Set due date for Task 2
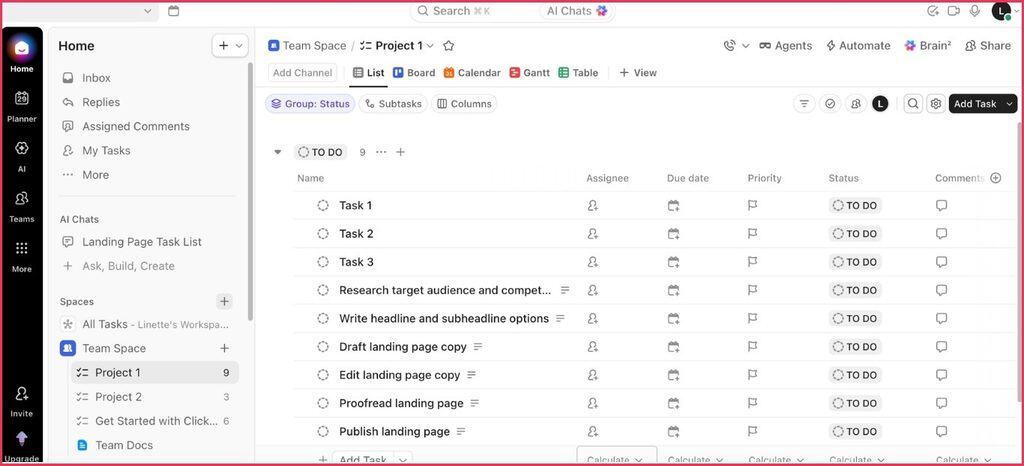This screenshot has width=1024, height=466. coord(673,234)
